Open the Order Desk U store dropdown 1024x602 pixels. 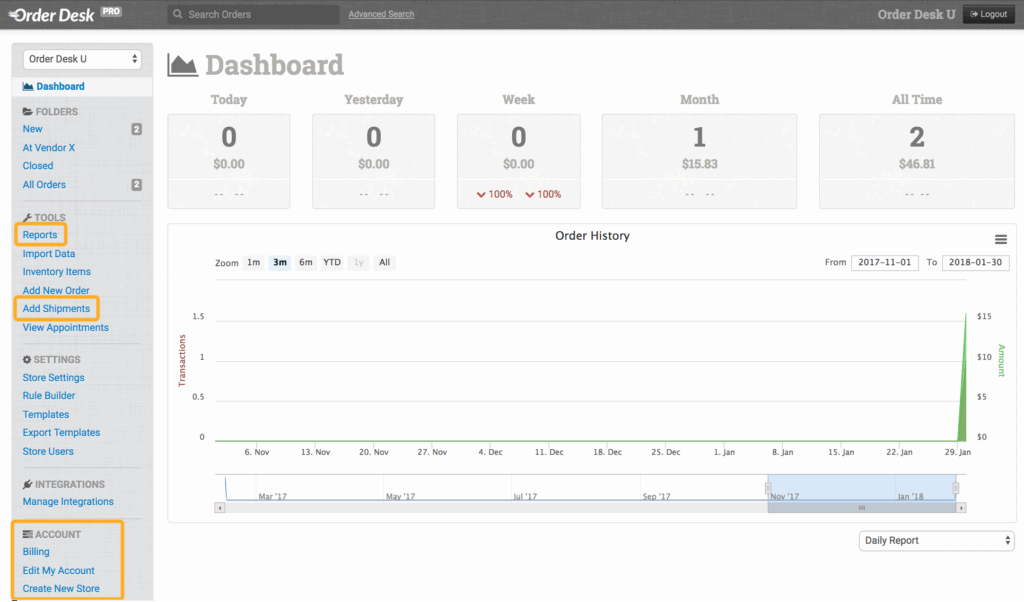tap(82, 60)
